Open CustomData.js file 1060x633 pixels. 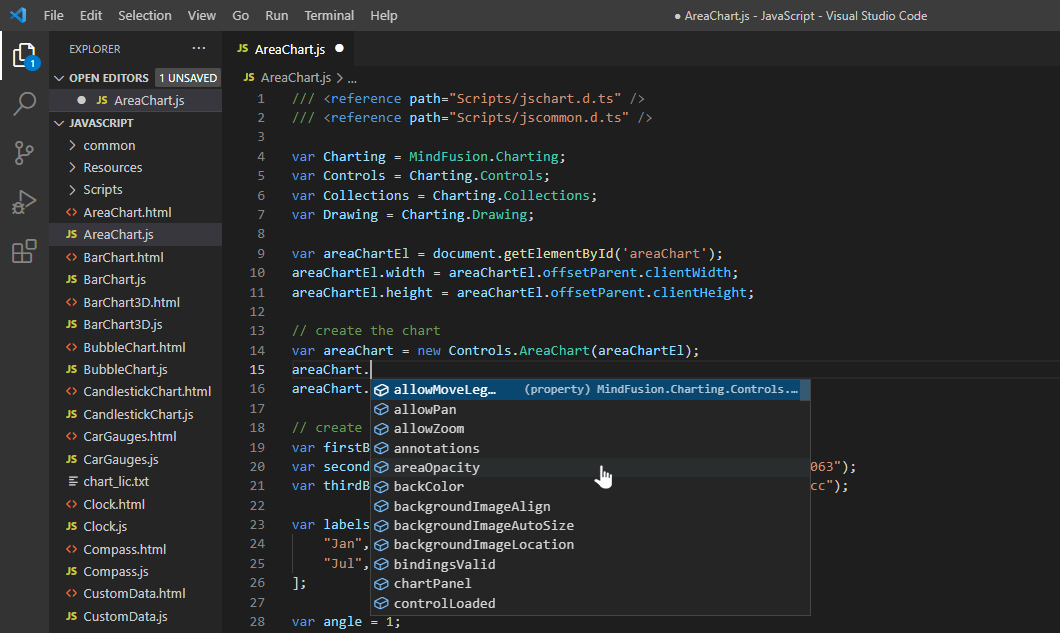[126, 616]
